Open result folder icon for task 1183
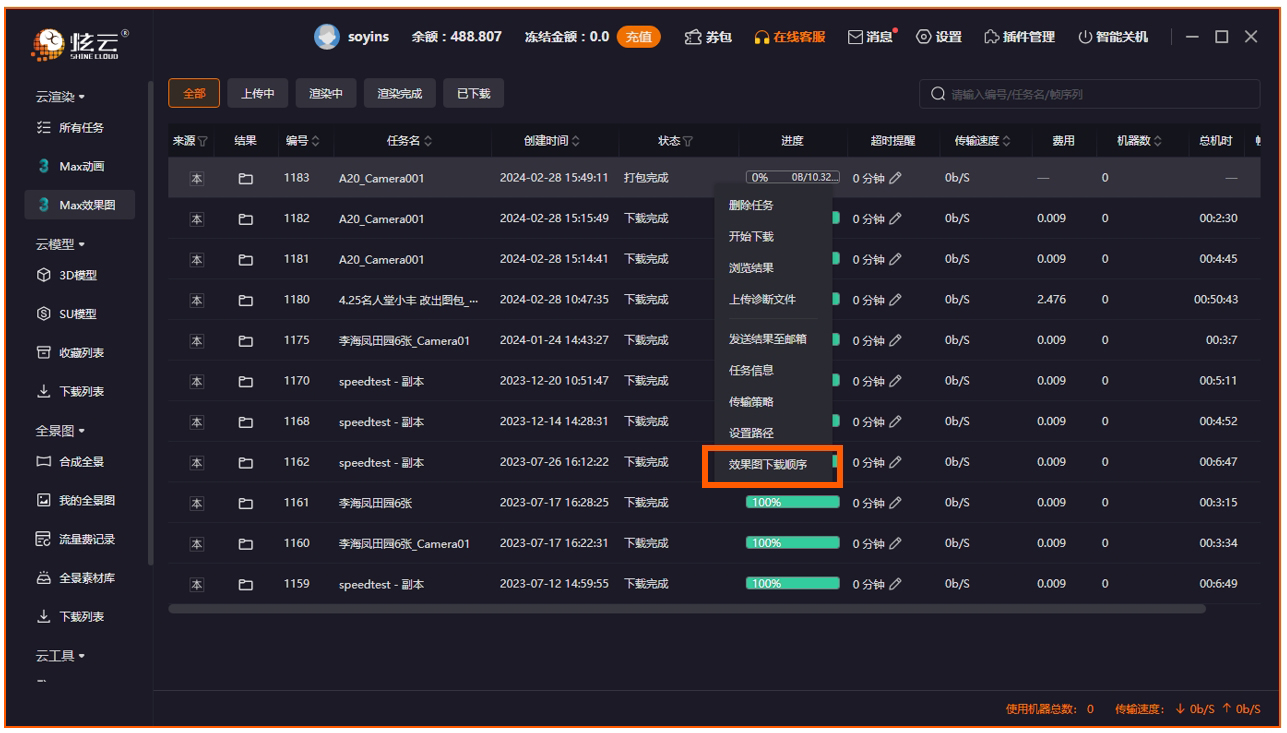Viewport: 1287px width, 733px height. tap(245, 178)
